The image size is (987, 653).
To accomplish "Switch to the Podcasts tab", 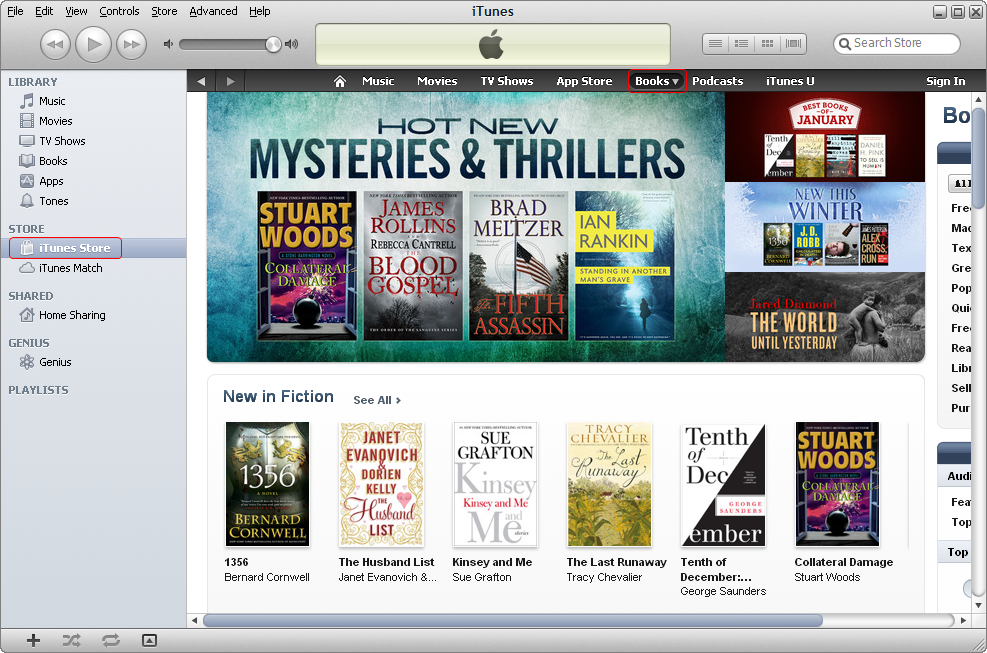I will point(718,81).
